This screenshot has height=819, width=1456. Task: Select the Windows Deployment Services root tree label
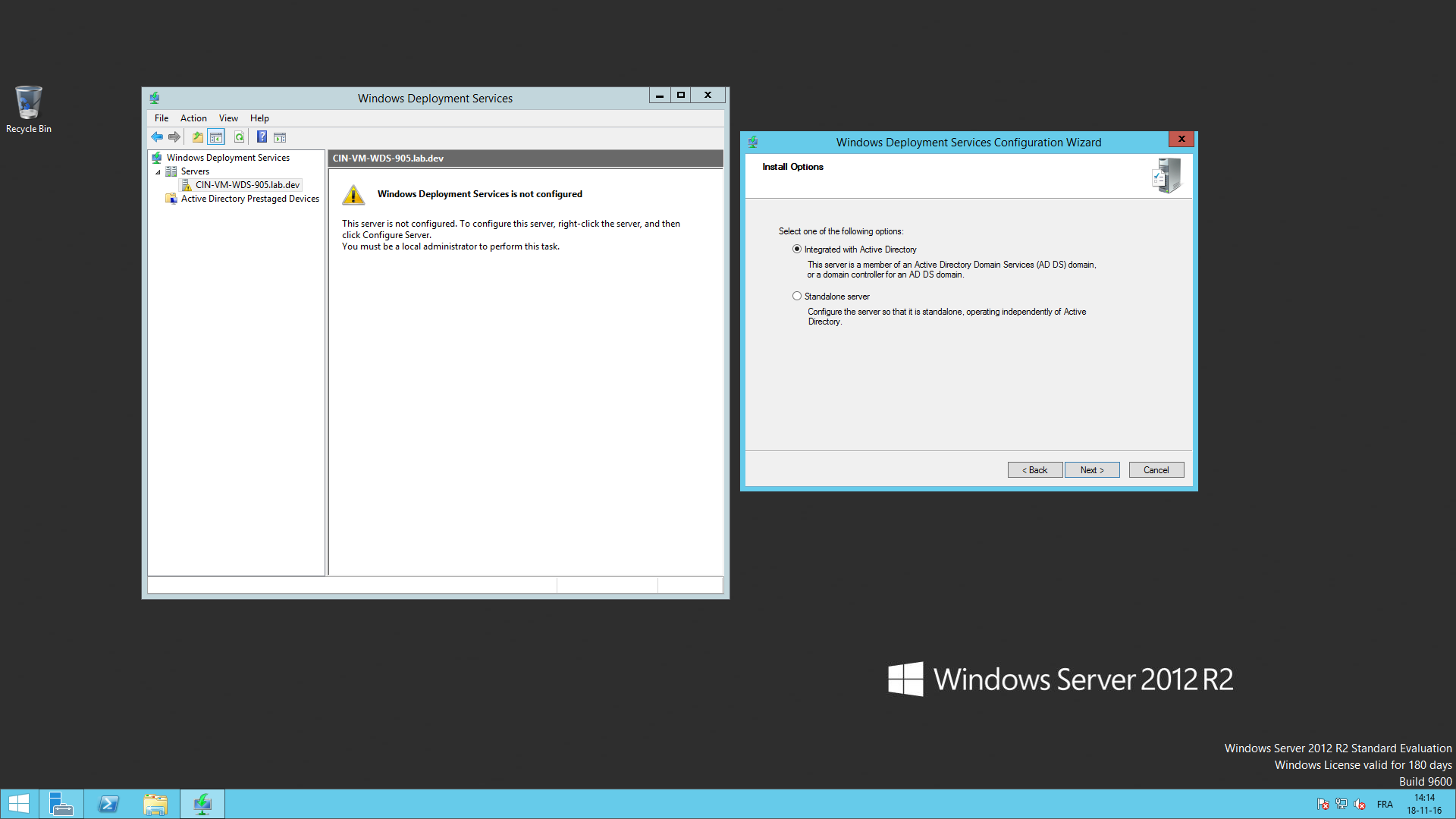click(x=228, y=158)
